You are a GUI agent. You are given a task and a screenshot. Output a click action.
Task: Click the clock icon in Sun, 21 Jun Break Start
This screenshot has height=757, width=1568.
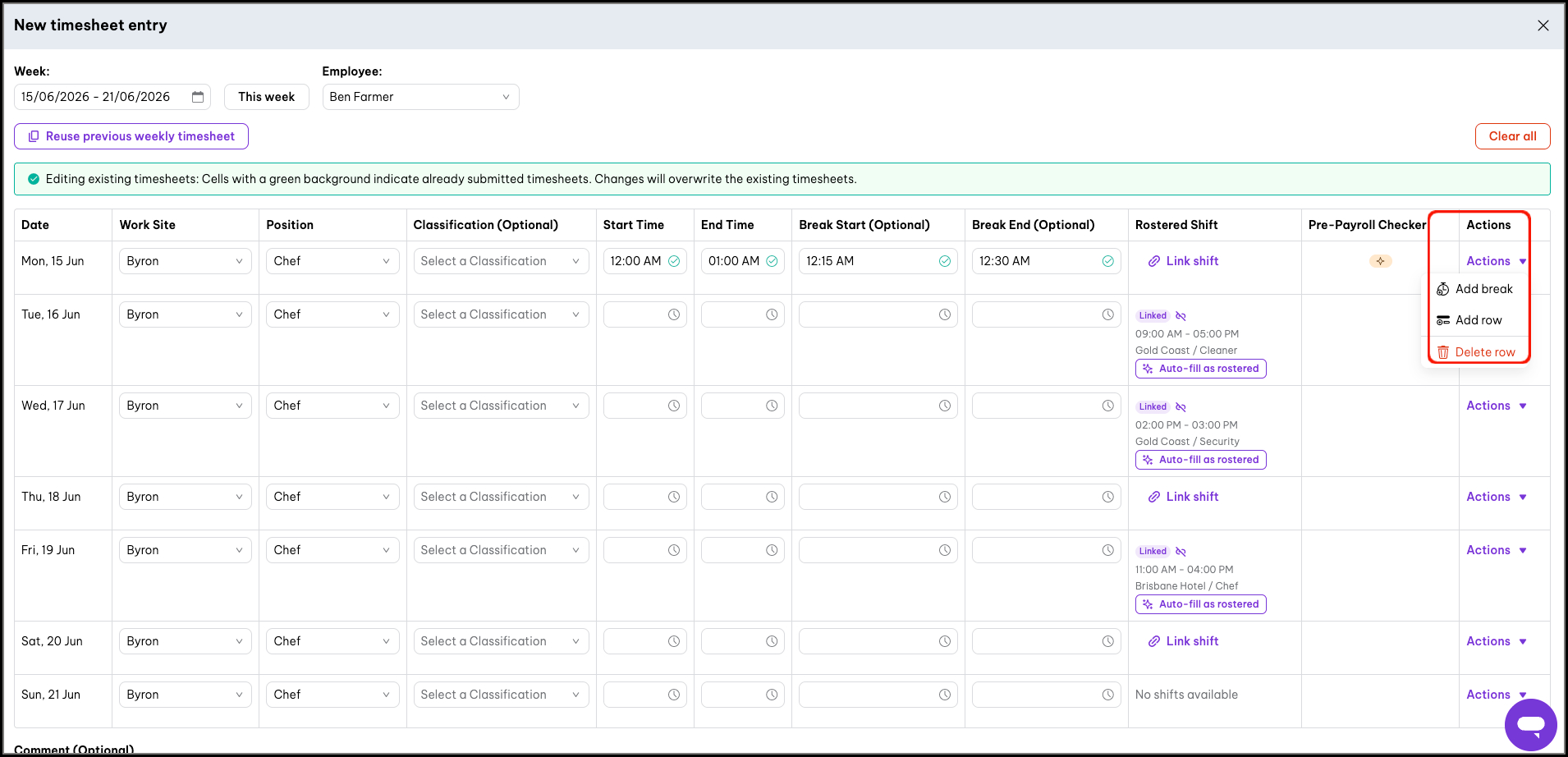pos(945,695)
